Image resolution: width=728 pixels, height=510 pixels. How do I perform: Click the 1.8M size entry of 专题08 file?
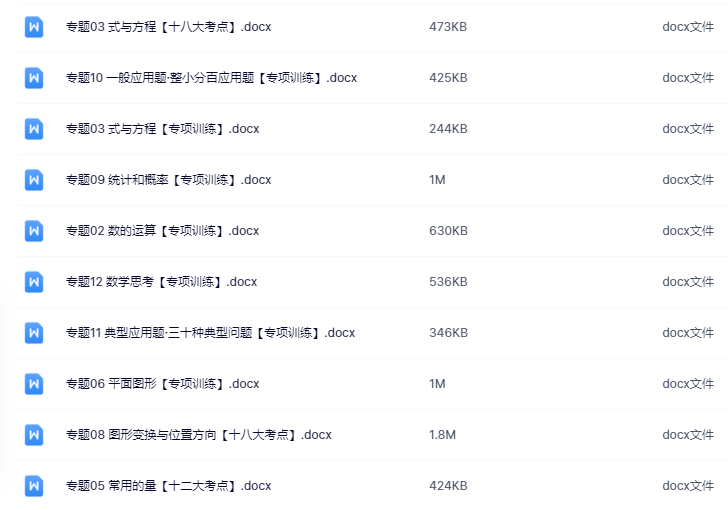(x=442, y=435)
